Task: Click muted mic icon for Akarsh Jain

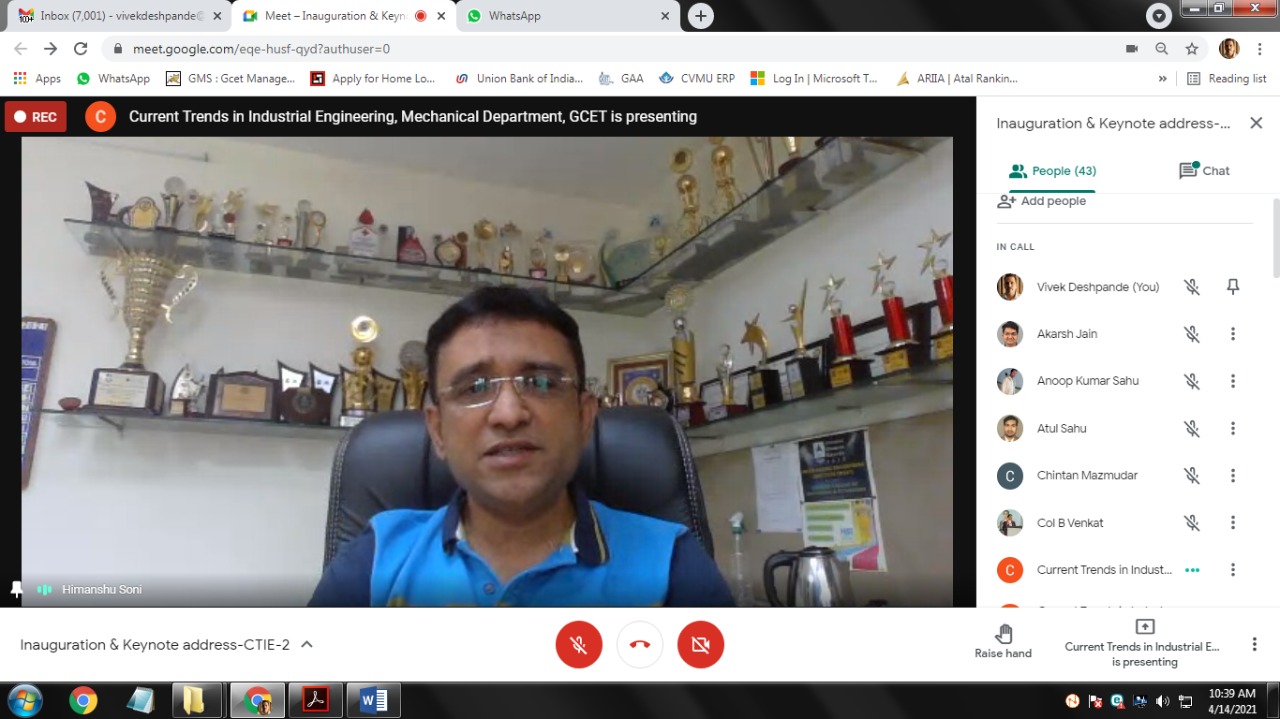Action: click(x=1192, y=334)
